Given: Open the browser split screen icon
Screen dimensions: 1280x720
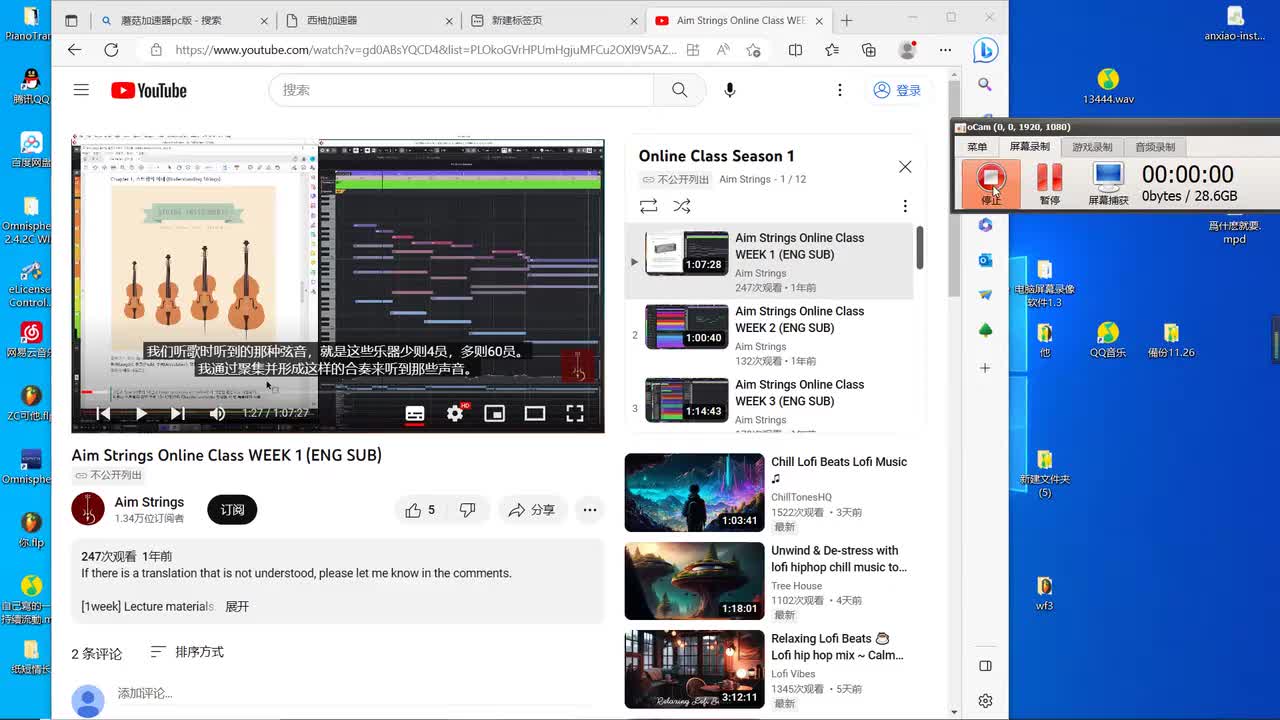Looking at the screenshot, I should click(796, 50).
